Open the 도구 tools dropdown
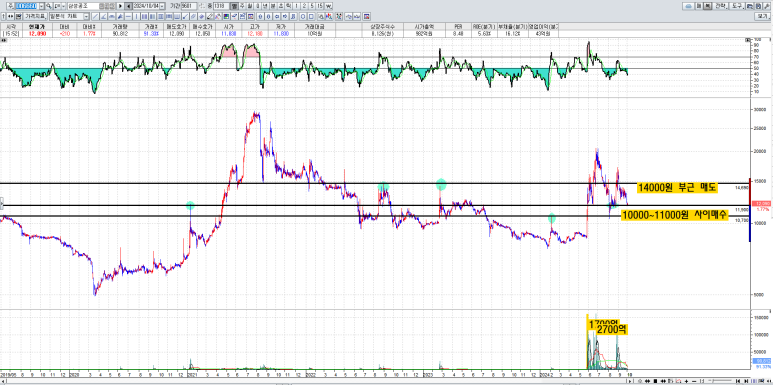This screenshot has width=773, height=385. 737,6
